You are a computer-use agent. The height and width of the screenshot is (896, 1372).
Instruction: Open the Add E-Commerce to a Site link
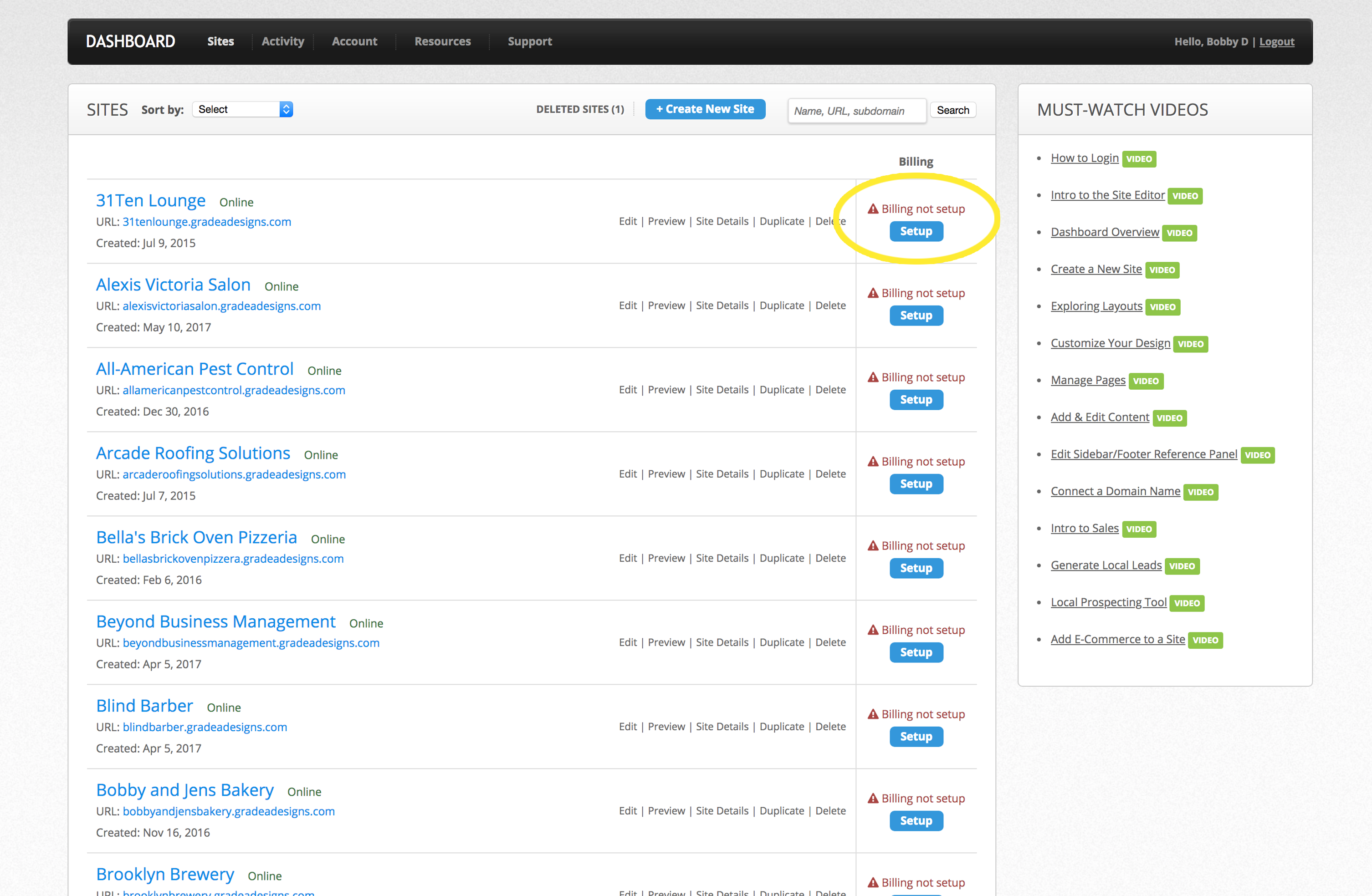[1118, 639]
